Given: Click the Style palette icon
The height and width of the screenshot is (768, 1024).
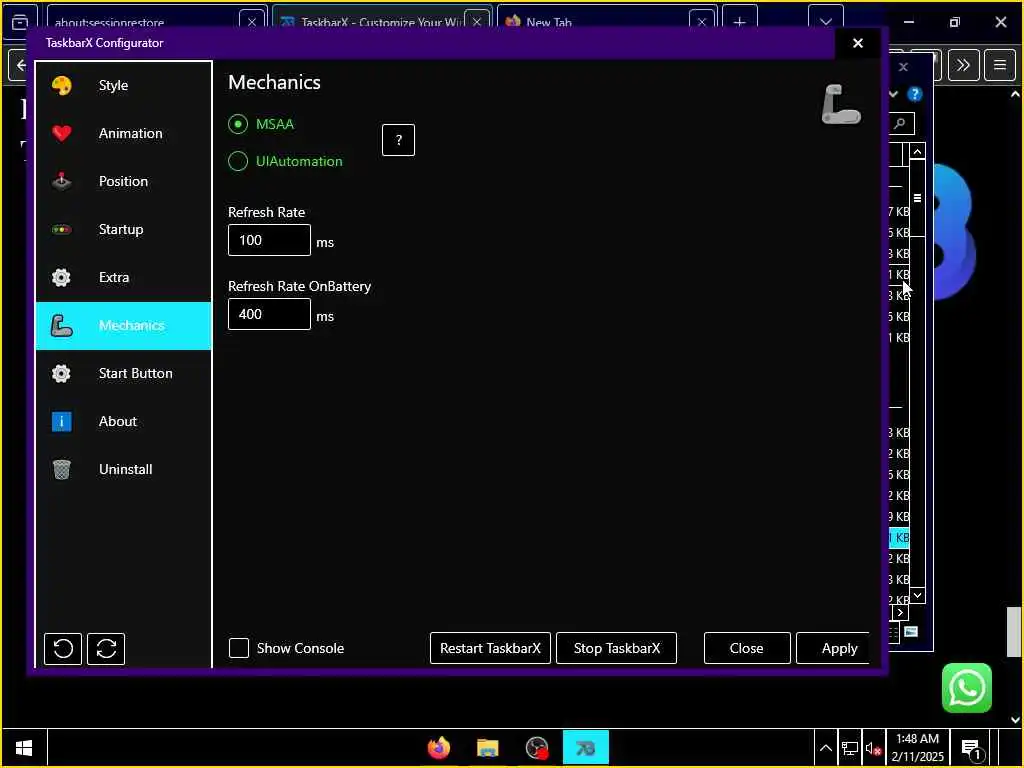Looking at the screenshot, I should (61, 86).
